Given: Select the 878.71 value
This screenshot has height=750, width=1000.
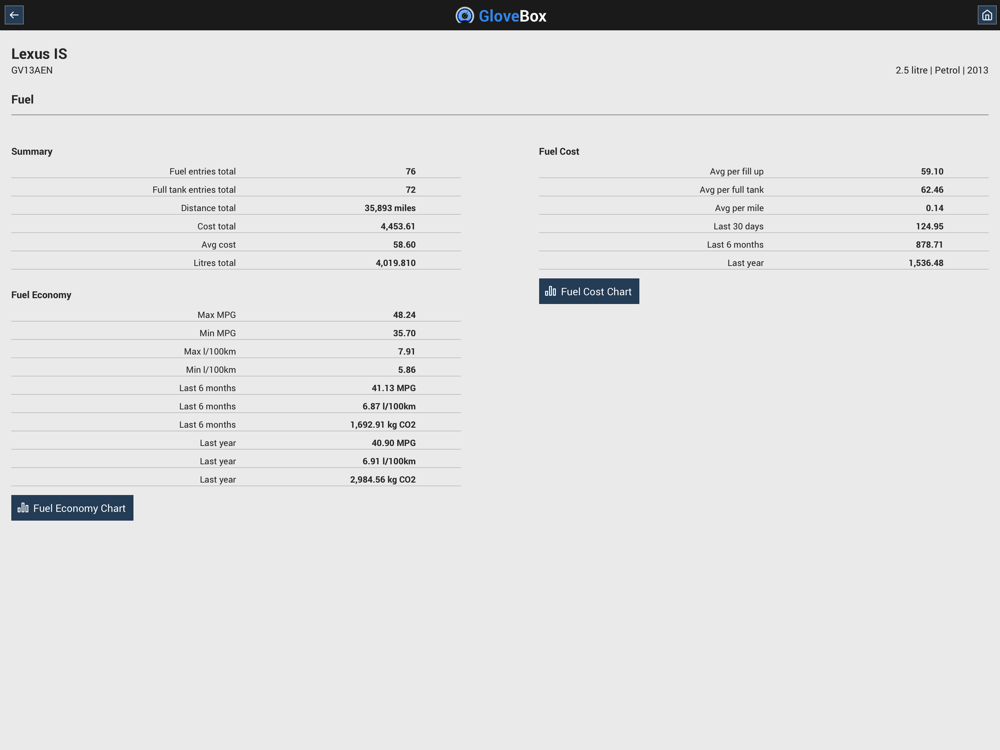Looking at the screenshot, I should (929, 244).
